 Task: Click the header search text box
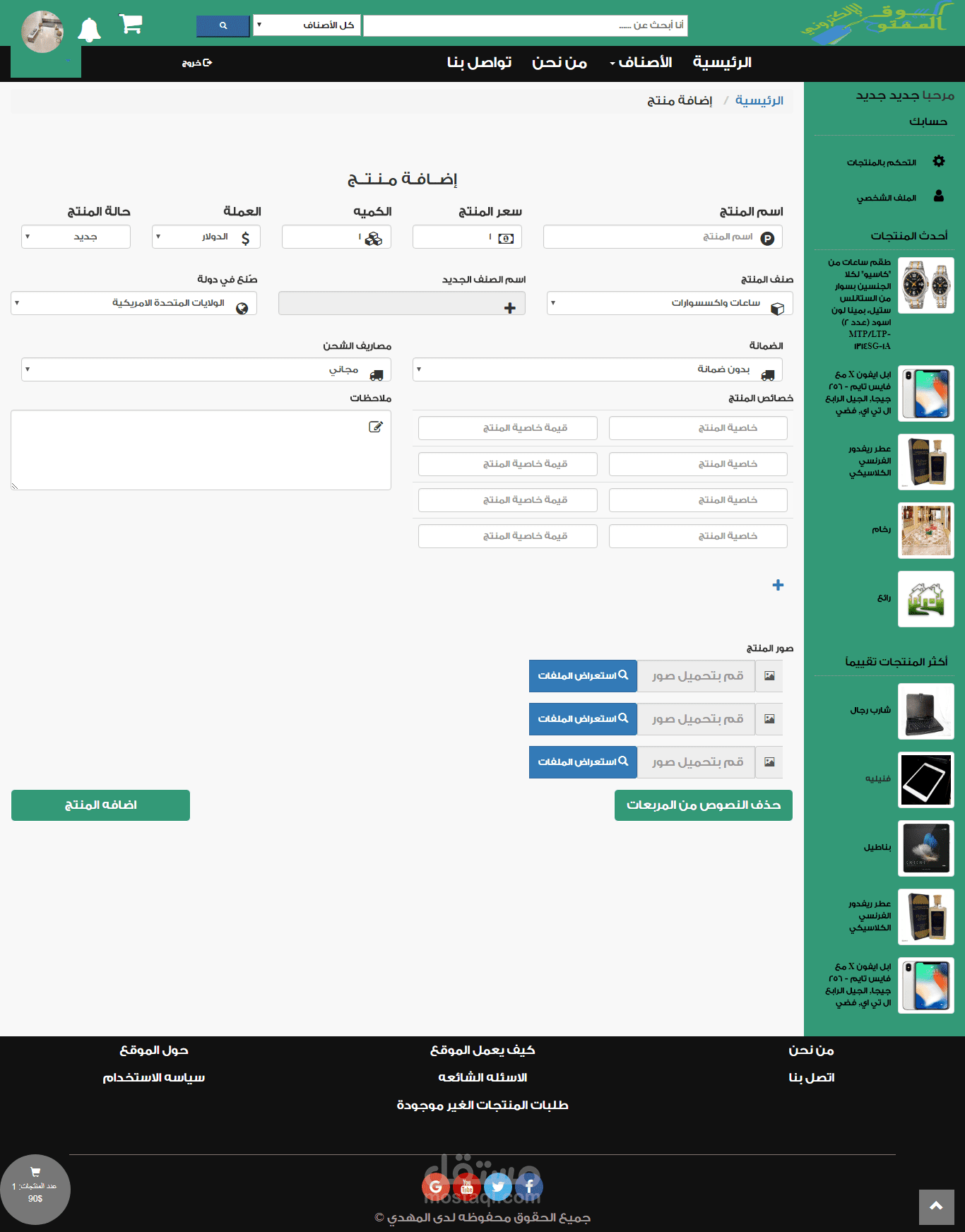(x=525, y=25)
